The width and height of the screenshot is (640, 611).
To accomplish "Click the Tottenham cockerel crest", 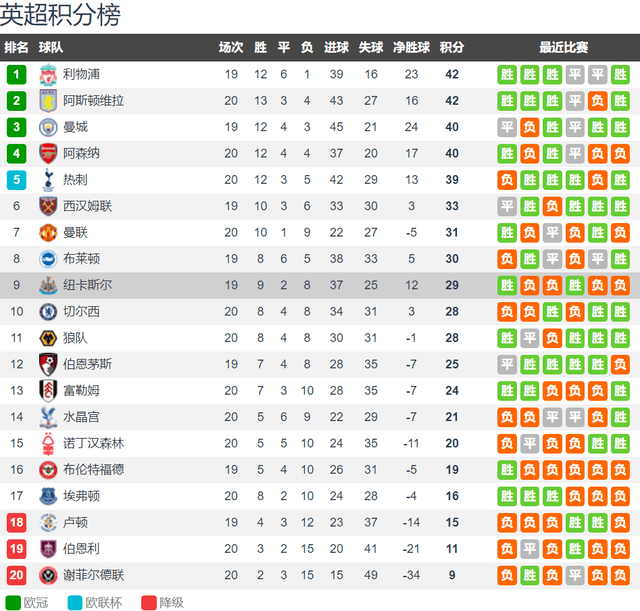I will pyautogui.click(x=48, y=180).
